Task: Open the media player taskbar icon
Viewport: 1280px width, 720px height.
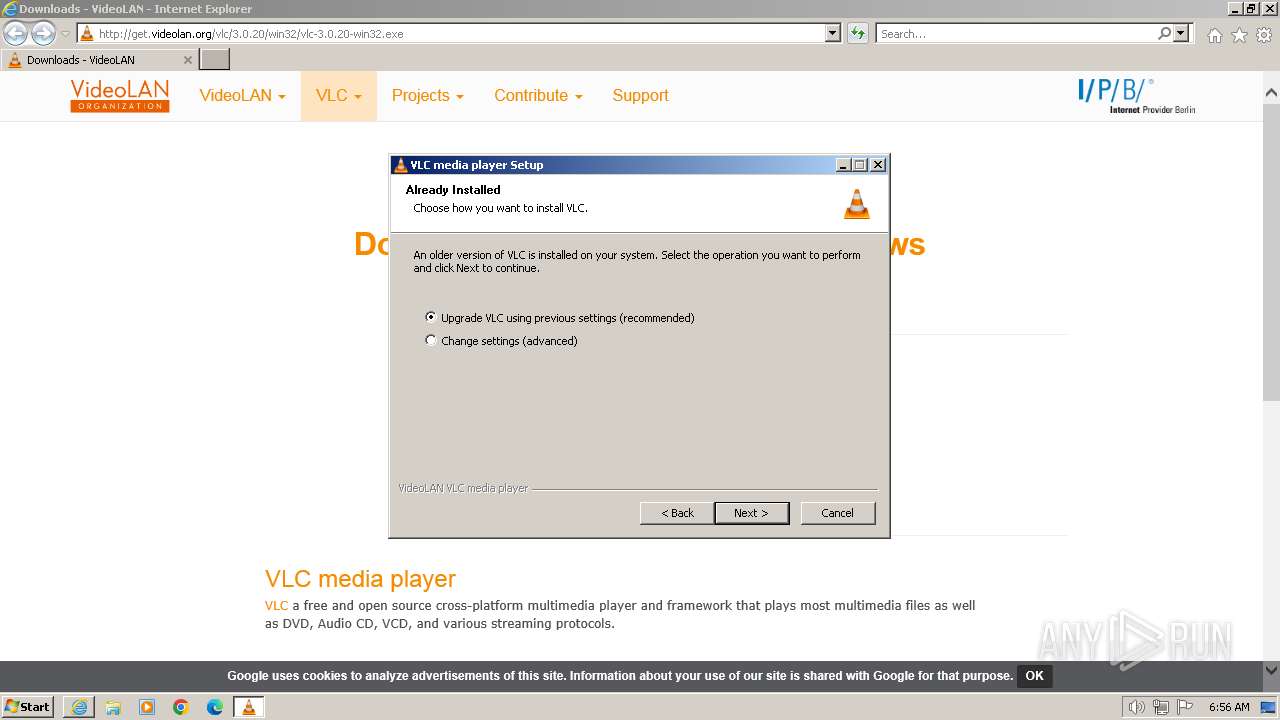Action: (147, 707)
